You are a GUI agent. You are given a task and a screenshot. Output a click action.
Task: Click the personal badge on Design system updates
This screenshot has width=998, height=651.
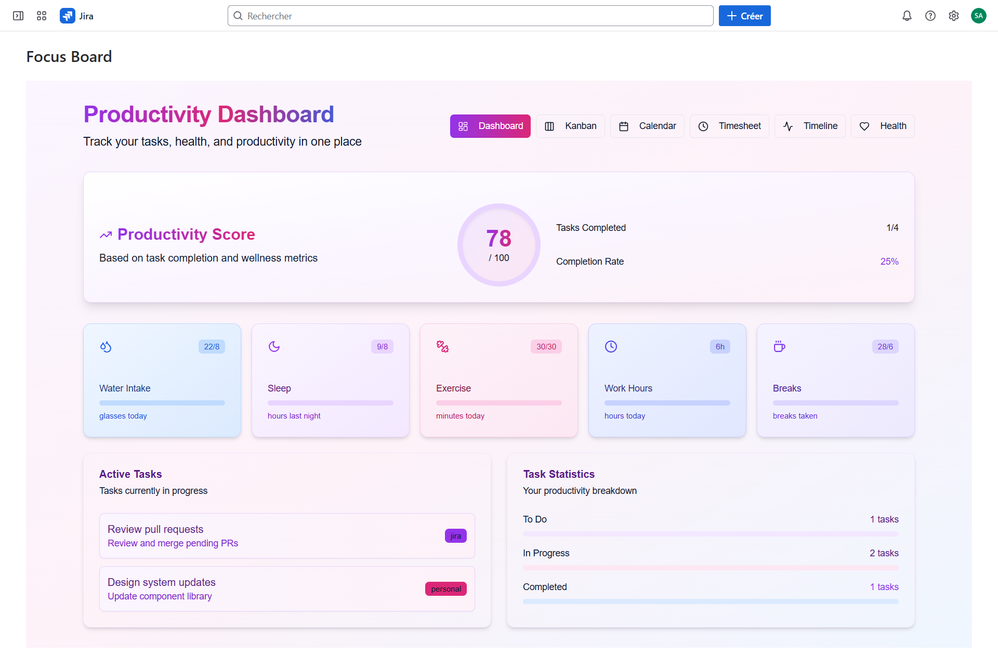(x=445, y=588)
